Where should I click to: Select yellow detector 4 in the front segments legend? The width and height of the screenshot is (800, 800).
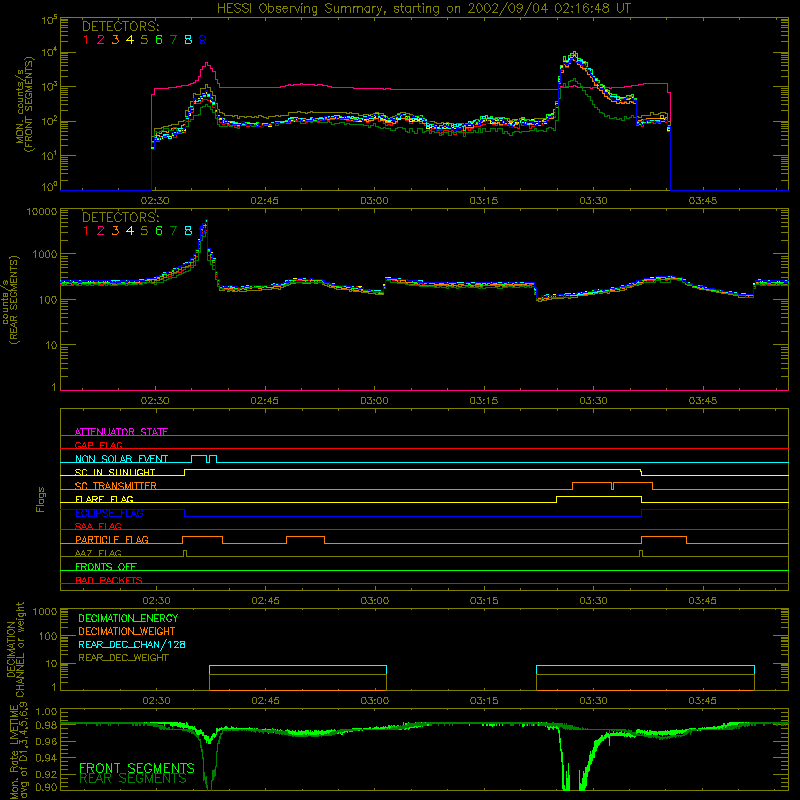click(130, 40)
